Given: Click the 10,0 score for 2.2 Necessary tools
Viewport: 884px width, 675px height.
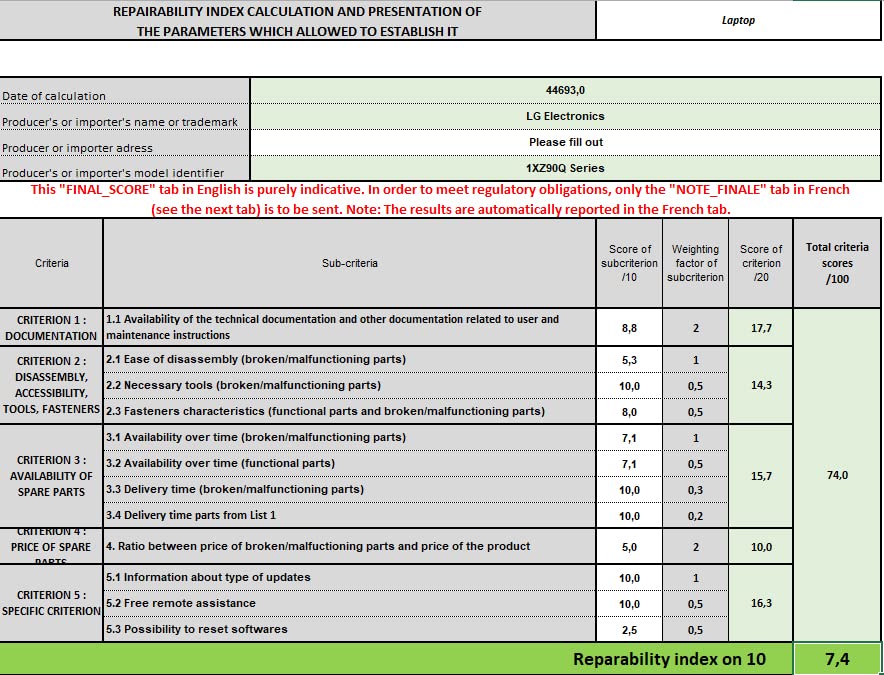Looking at the screenshot, I should pyautogui.click(x=629, y=386).
